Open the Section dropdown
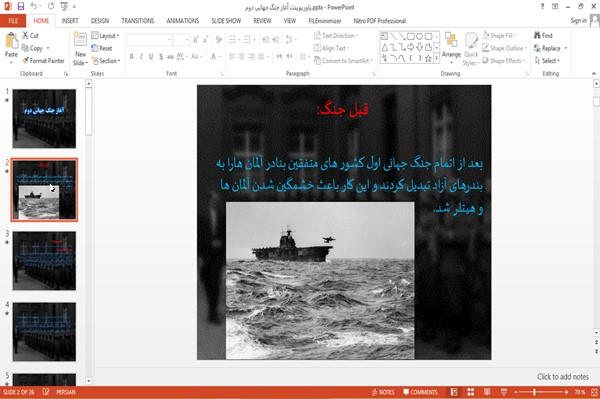600x399 pixels. click(x=106, y=60)
